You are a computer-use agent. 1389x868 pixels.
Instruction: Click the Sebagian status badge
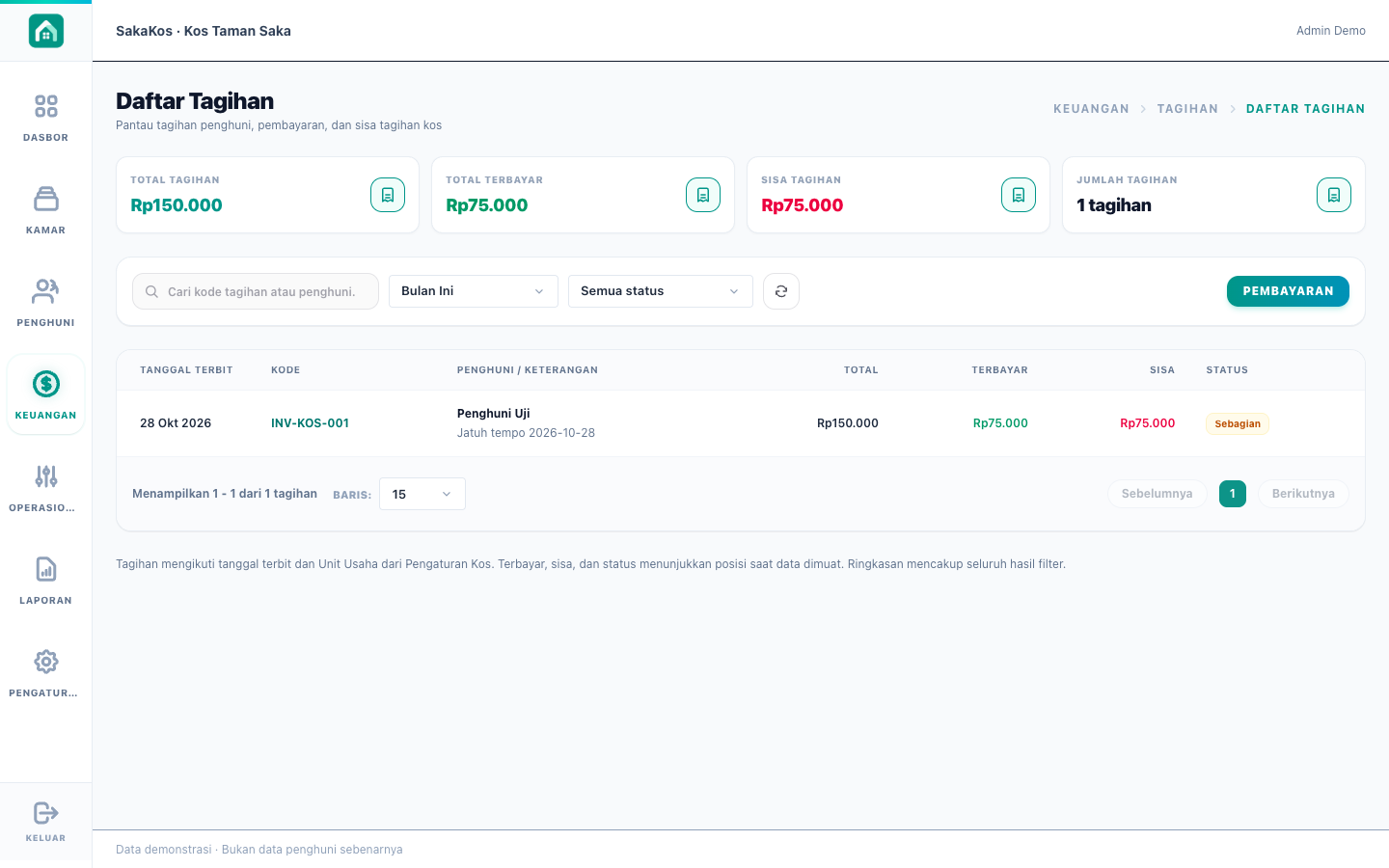[x=1238, y=423]
